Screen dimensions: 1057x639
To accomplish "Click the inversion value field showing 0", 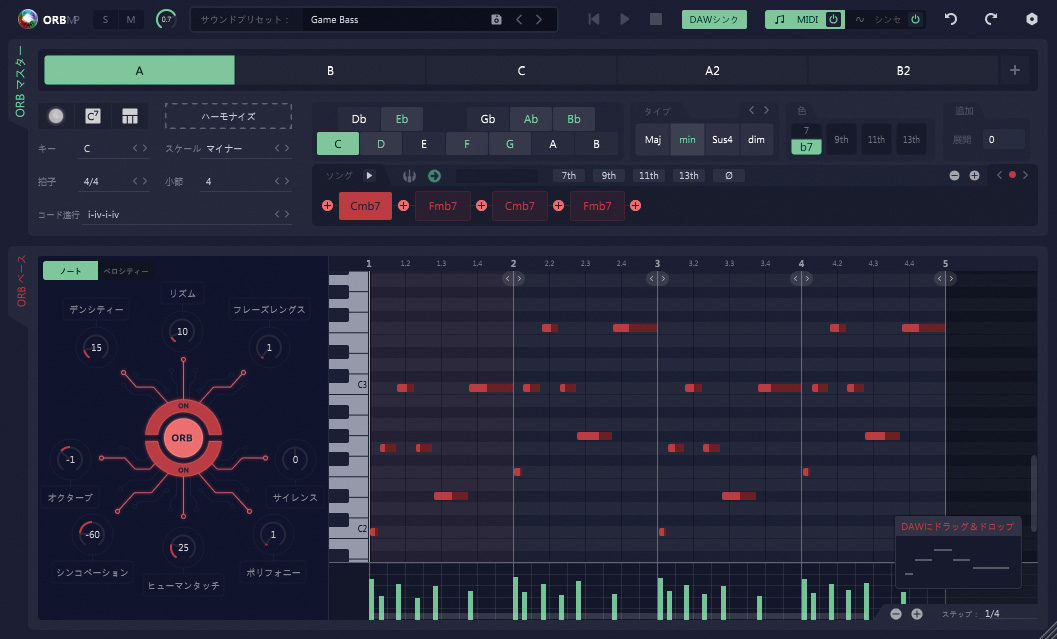I will 1003,140.
